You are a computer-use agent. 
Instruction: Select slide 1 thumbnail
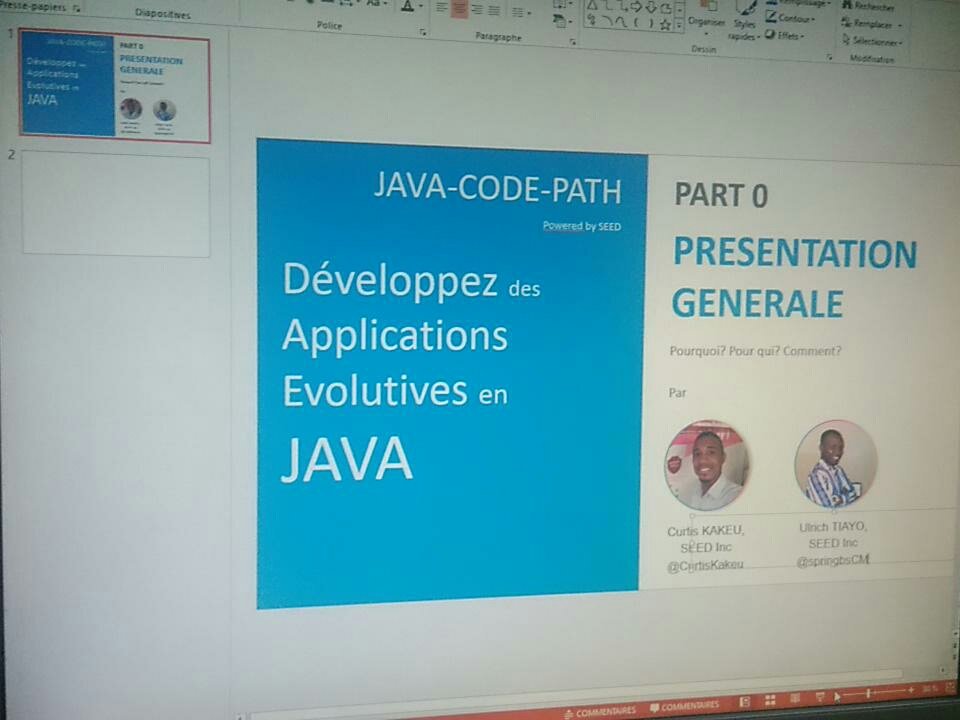(115, 86)
